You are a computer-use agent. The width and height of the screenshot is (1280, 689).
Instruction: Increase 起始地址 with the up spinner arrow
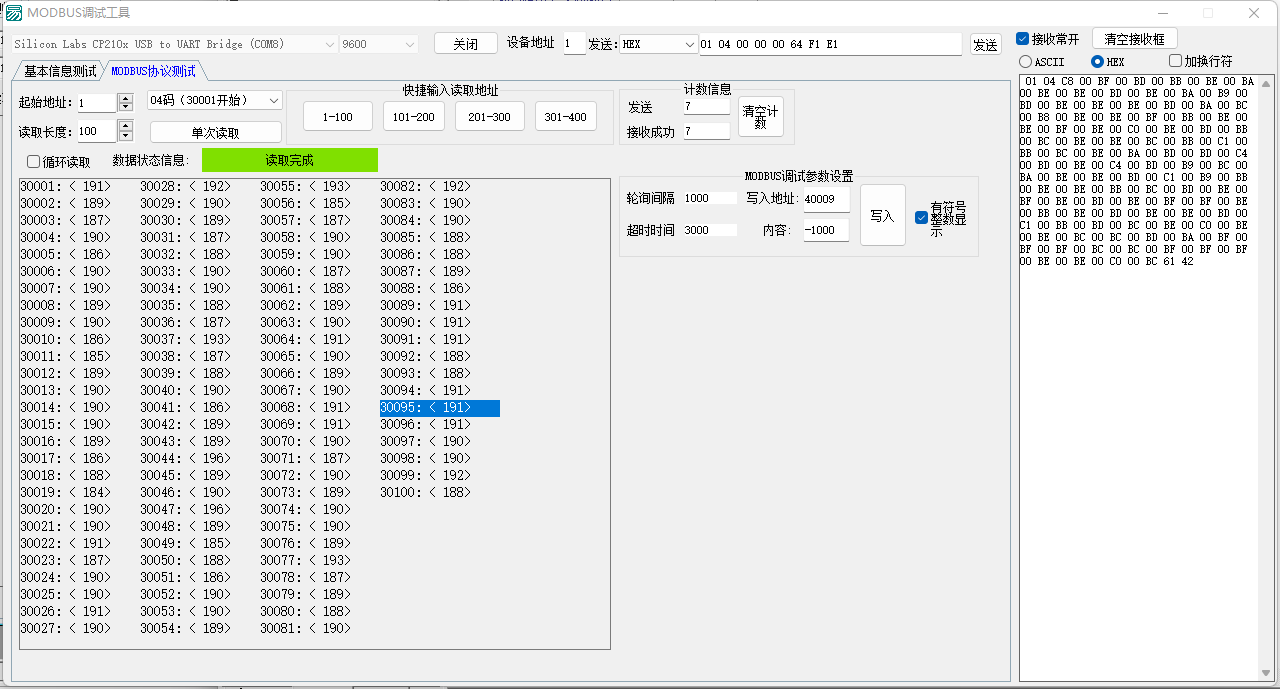click(125, 98)
